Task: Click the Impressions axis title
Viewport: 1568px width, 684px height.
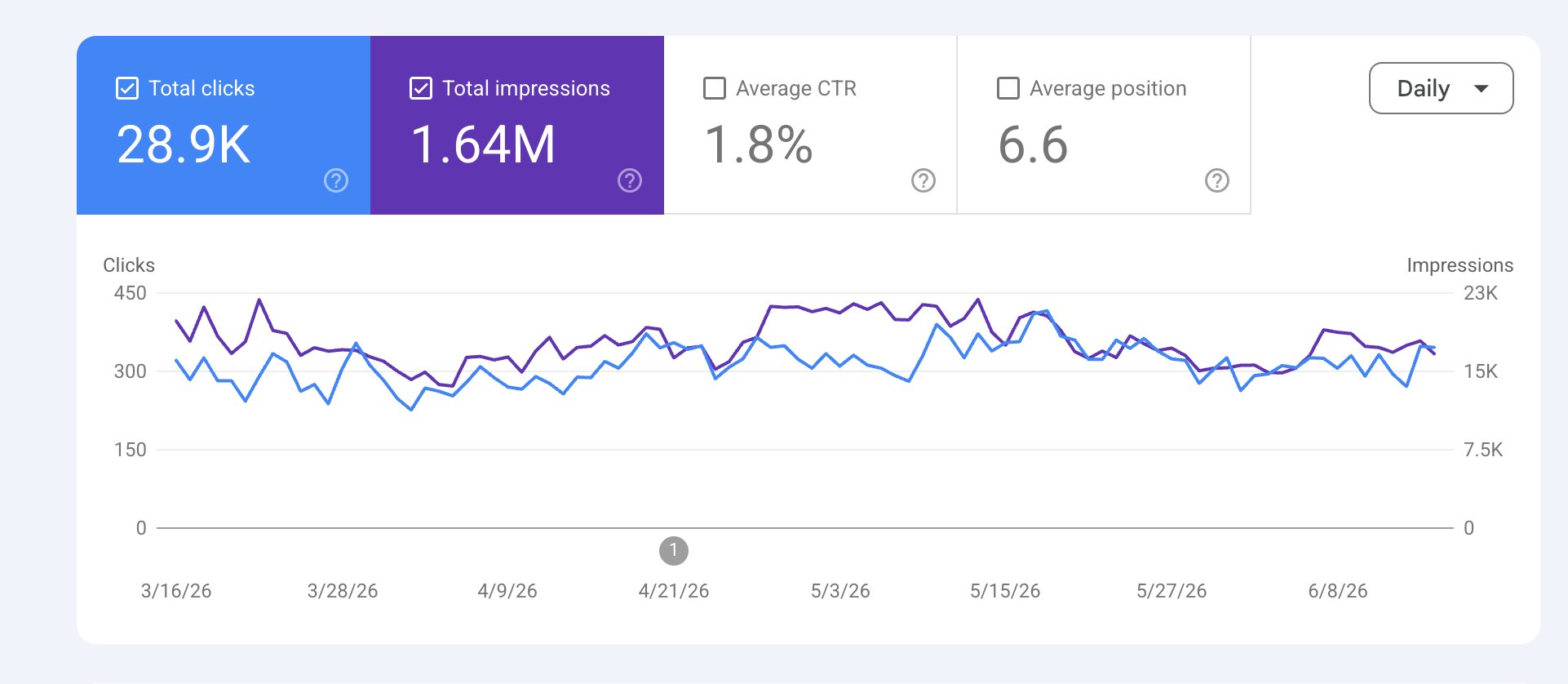Action: point(1459,265)
